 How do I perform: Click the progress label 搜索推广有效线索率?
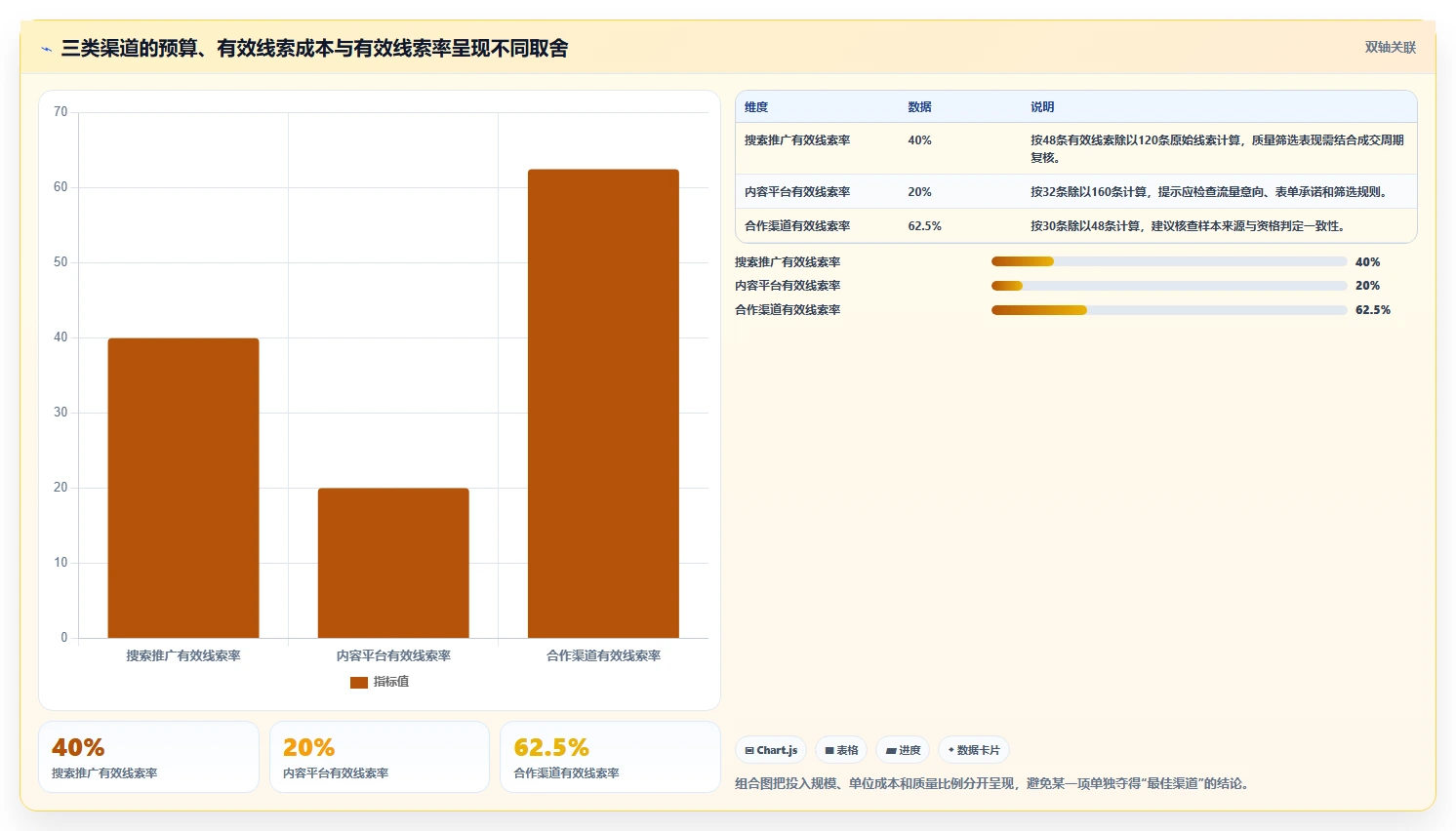[x=788, y=262]
